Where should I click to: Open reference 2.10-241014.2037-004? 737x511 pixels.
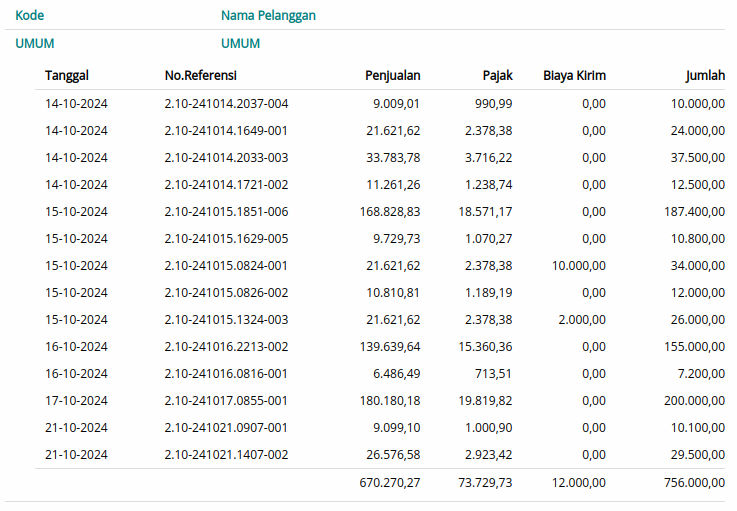coord(226,103)
